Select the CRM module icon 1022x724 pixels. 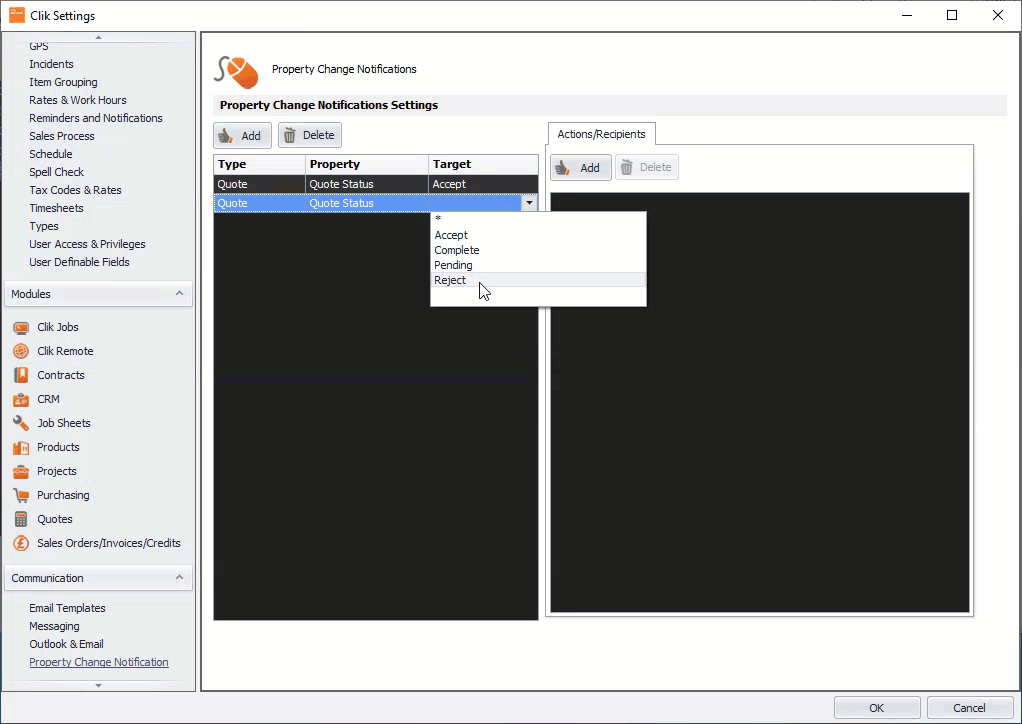click(21, 399)
